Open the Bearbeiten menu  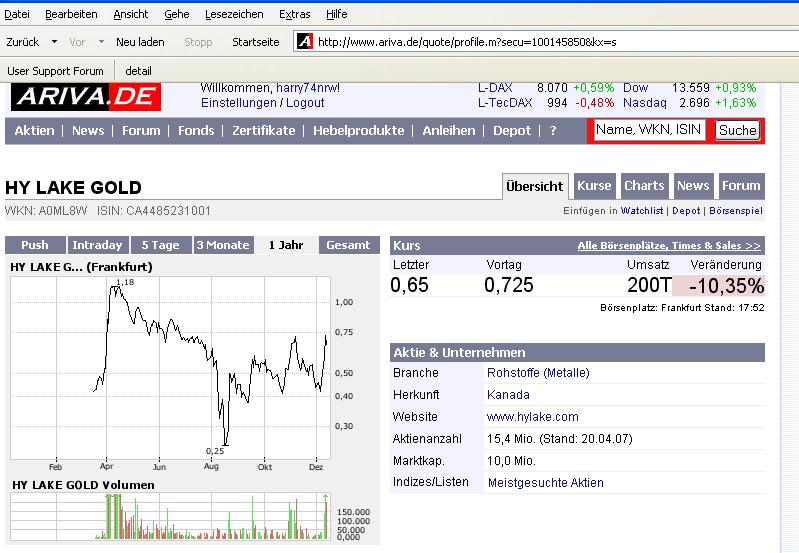tap(71, 14)
